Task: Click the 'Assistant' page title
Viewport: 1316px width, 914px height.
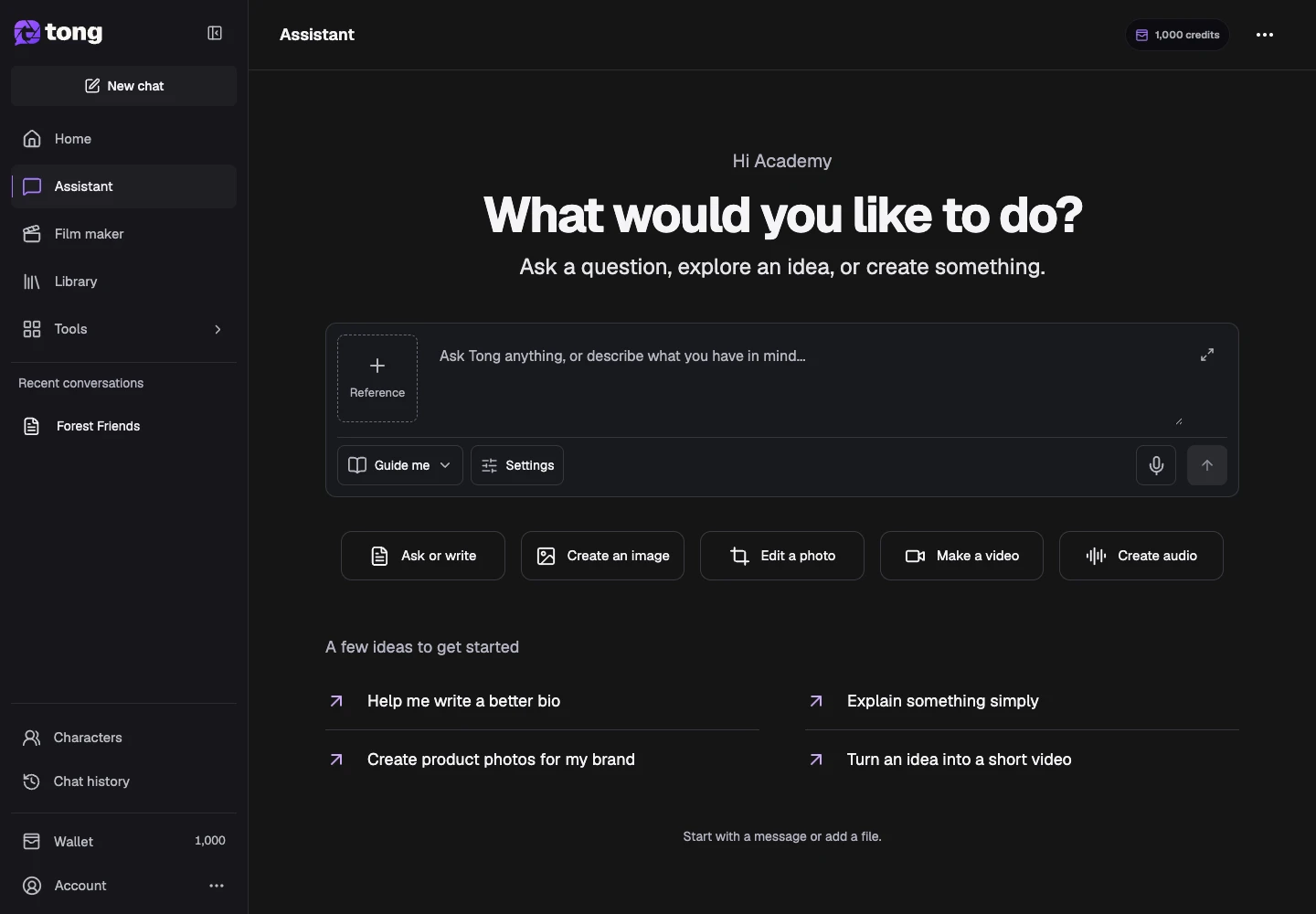Action: point(317,35)
